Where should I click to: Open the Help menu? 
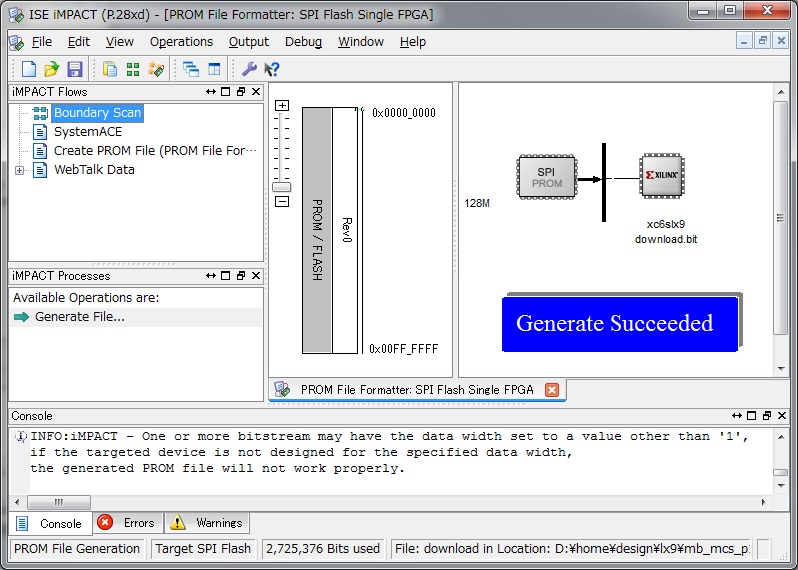pos(413,42)
